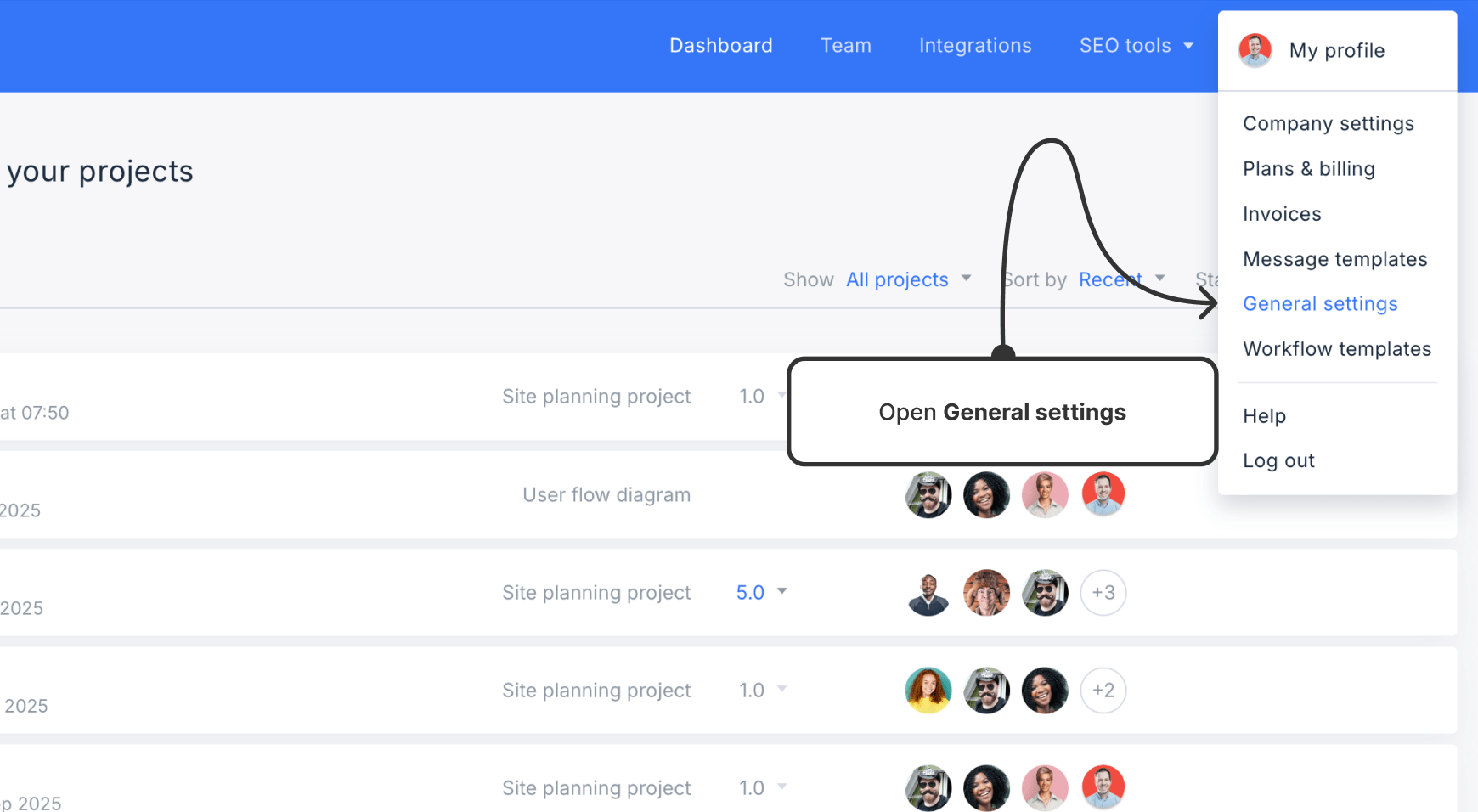Click Log out
This screenshot has width=1478, height=812.
pos(1278,460)
